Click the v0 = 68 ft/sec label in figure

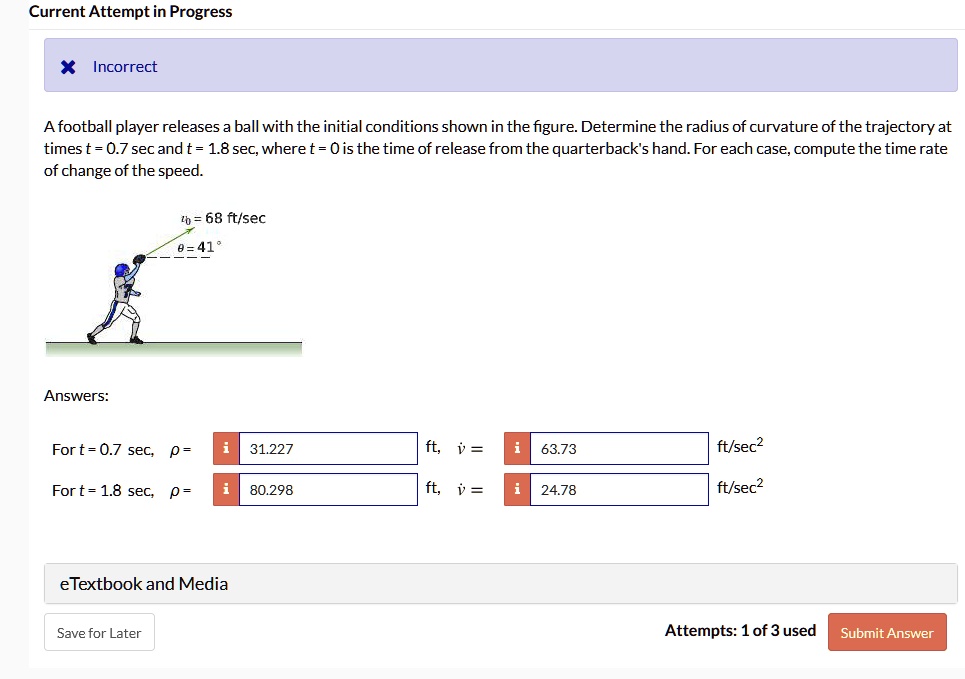tap(223, 218)
